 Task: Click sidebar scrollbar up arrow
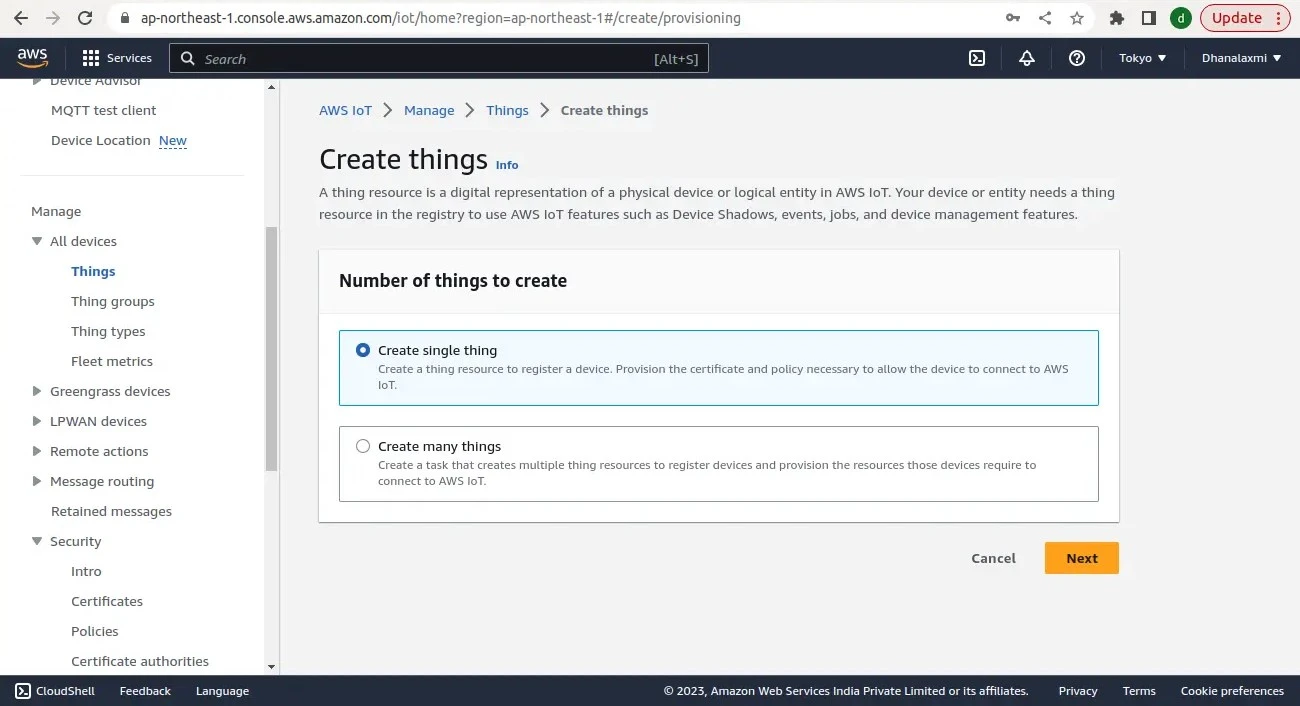point(271,87)
